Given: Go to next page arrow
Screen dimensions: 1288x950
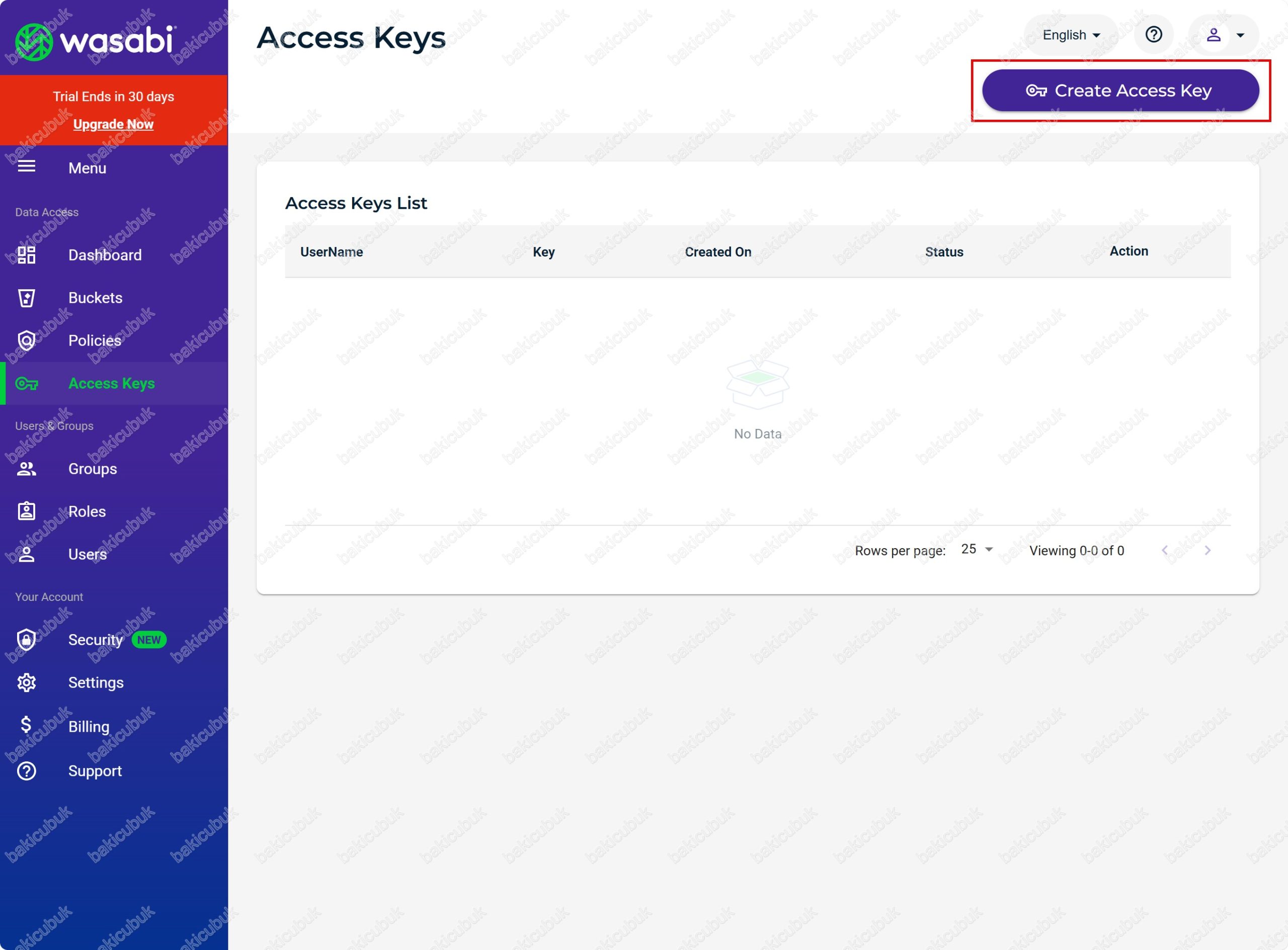Looking at the screenshot, I should pyautogui.click(x=1207, y=550).
